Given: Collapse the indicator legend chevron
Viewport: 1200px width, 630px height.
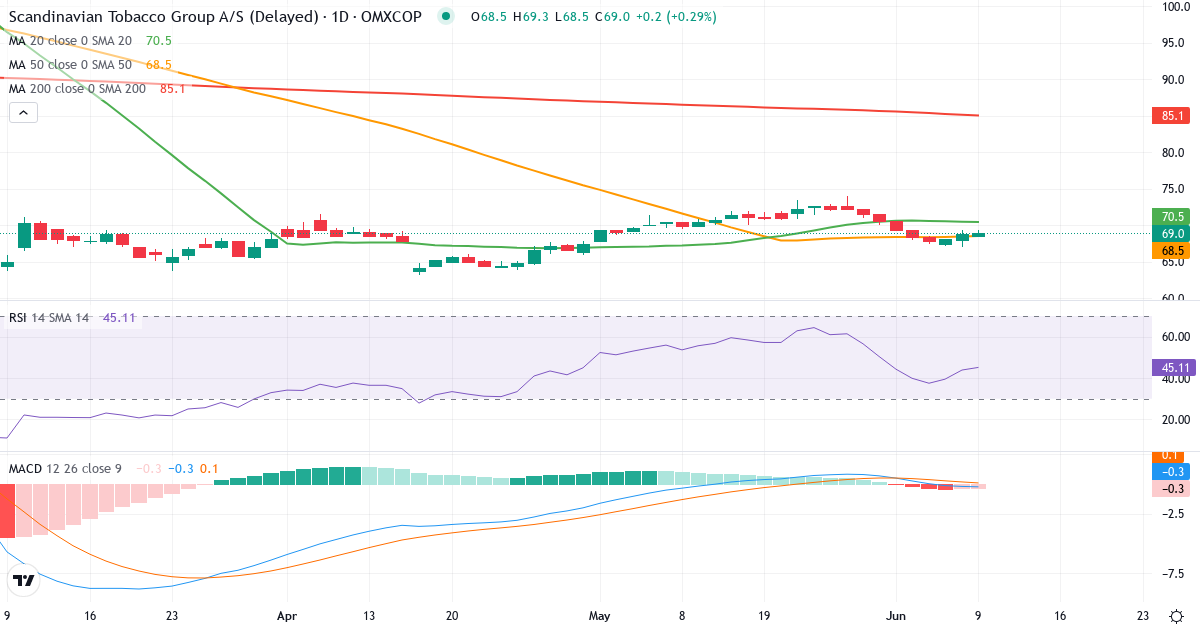Looking at the screenshot, I should 23,113.
